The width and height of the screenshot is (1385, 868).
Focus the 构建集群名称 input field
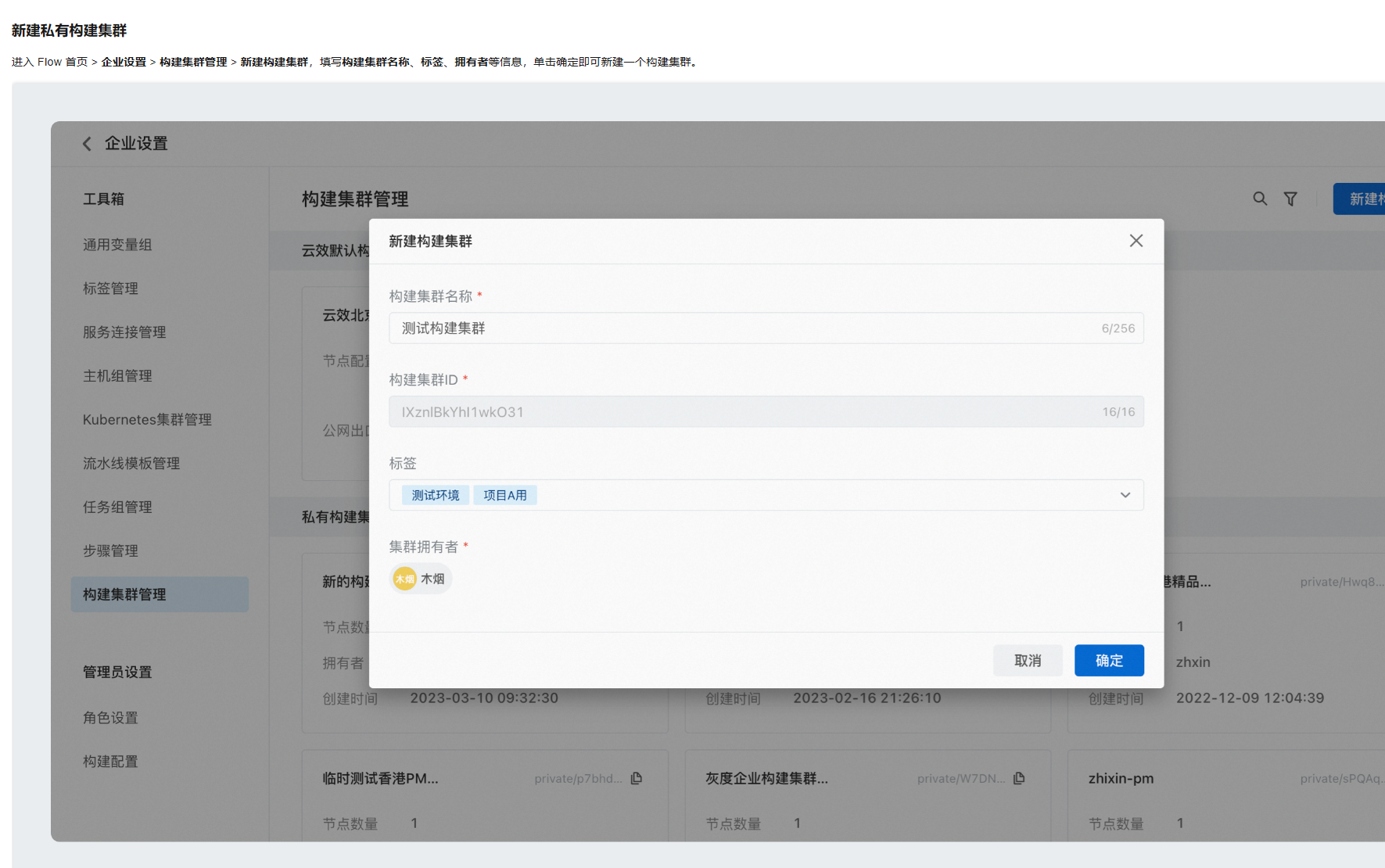click(x=766, y=328)
